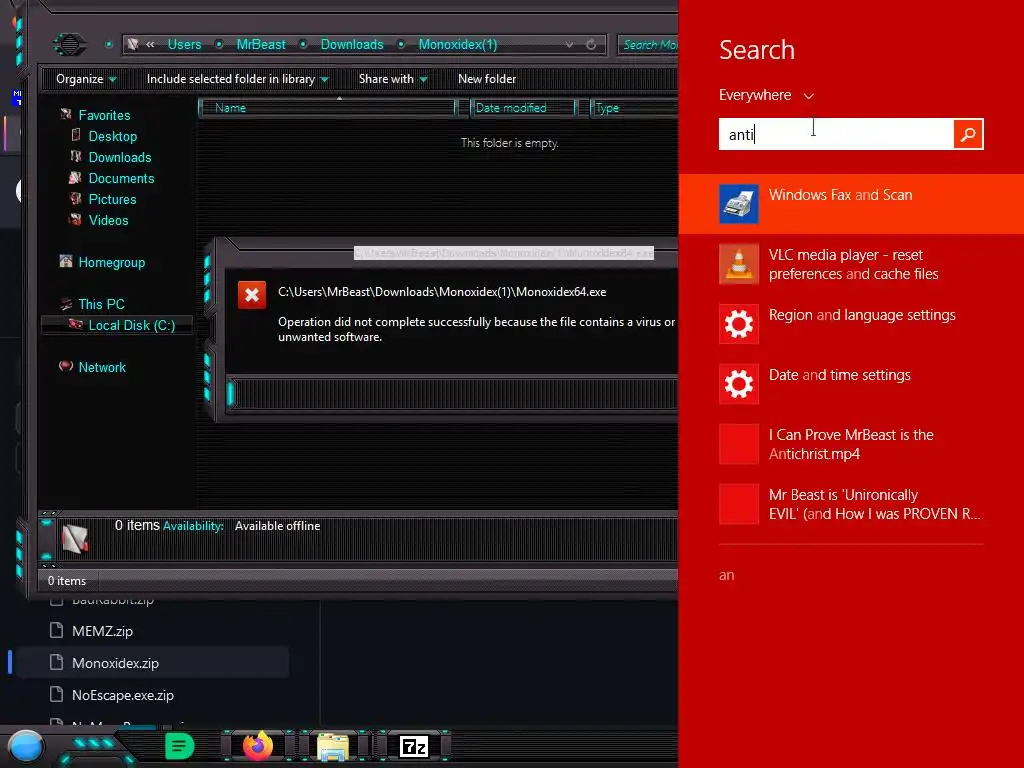Select MEMZ.zip in the background file list
Viewport: 1024px width, 768px height.
[102, 631]
